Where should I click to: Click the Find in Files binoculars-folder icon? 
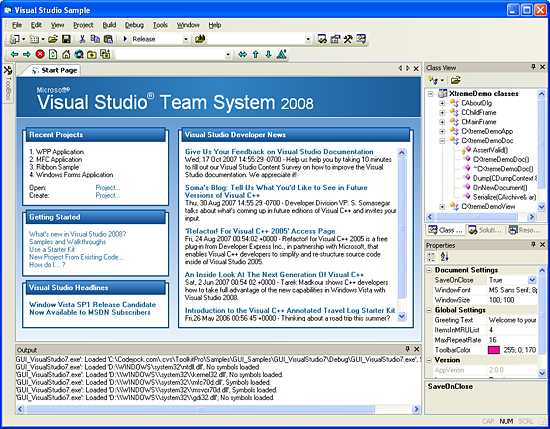coord(200,39)
